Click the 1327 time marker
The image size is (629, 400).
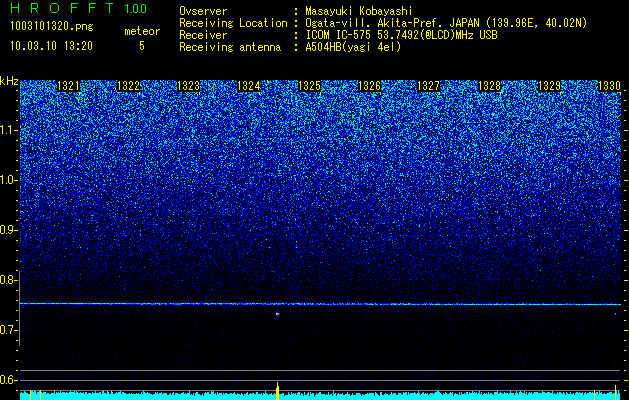428,86
